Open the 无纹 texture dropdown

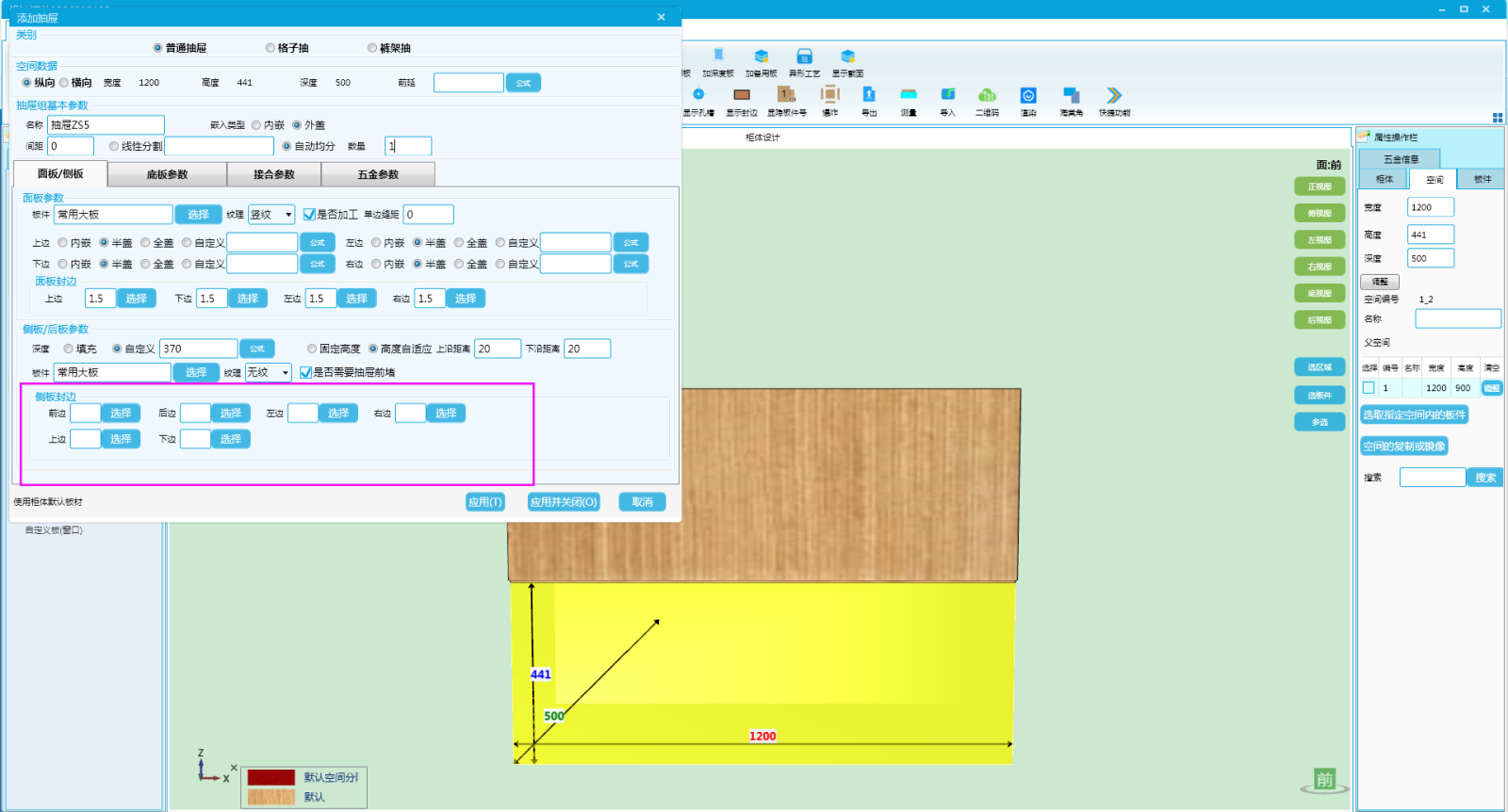[x=269, y=372]
